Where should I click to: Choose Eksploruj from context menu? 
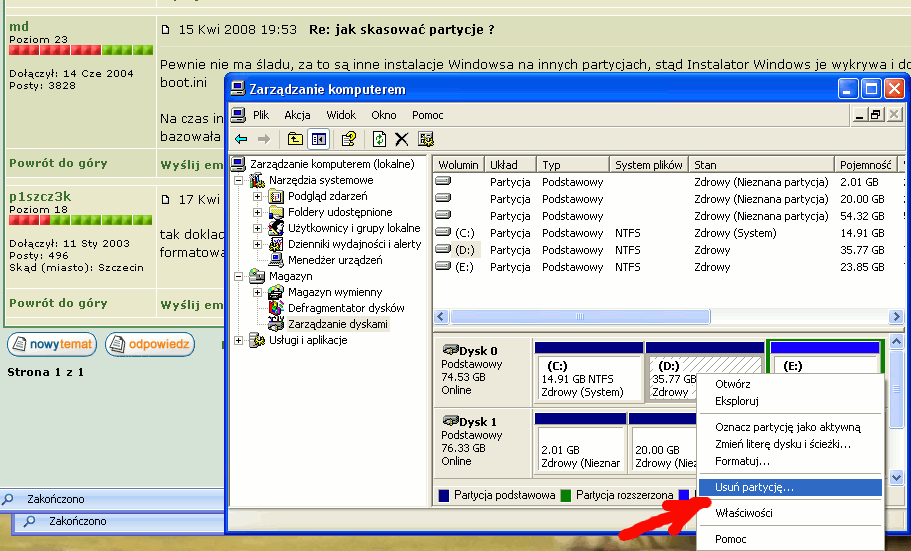[x=791, y=401]
